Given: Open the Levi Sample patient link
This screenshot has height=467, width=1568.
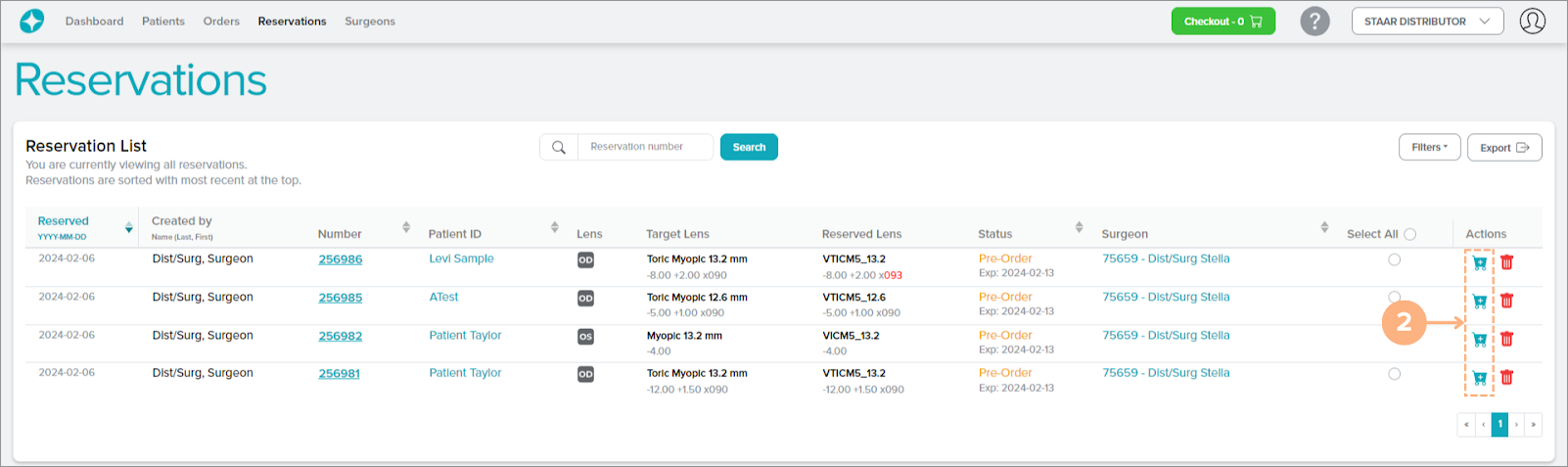Looking at the screenshot, I should pos(461,258).
